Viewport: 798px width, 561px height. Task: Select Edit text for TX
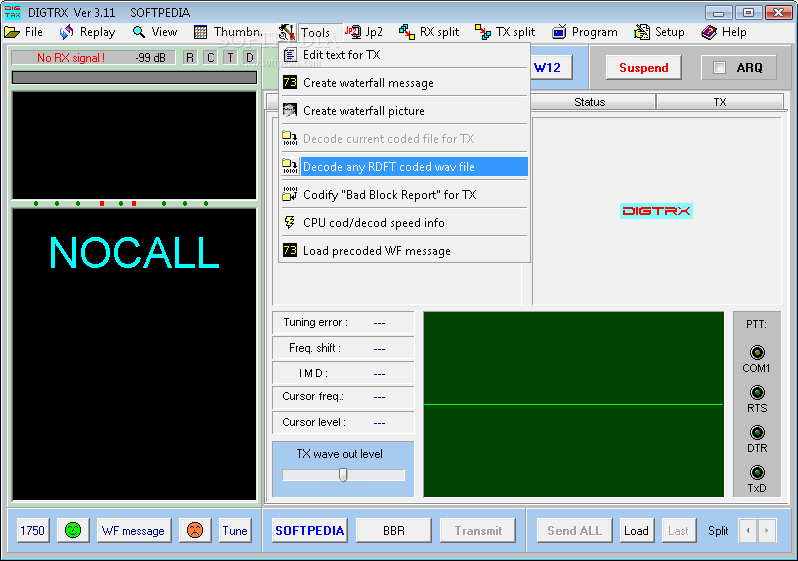point(405,54)
